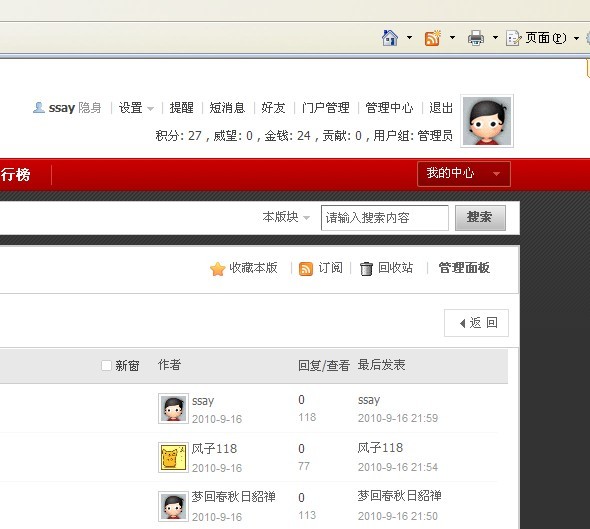Open the 设置 dropdown menu
Image resolution: width=590 pixels, height=529 pixels.
point(136,108)
